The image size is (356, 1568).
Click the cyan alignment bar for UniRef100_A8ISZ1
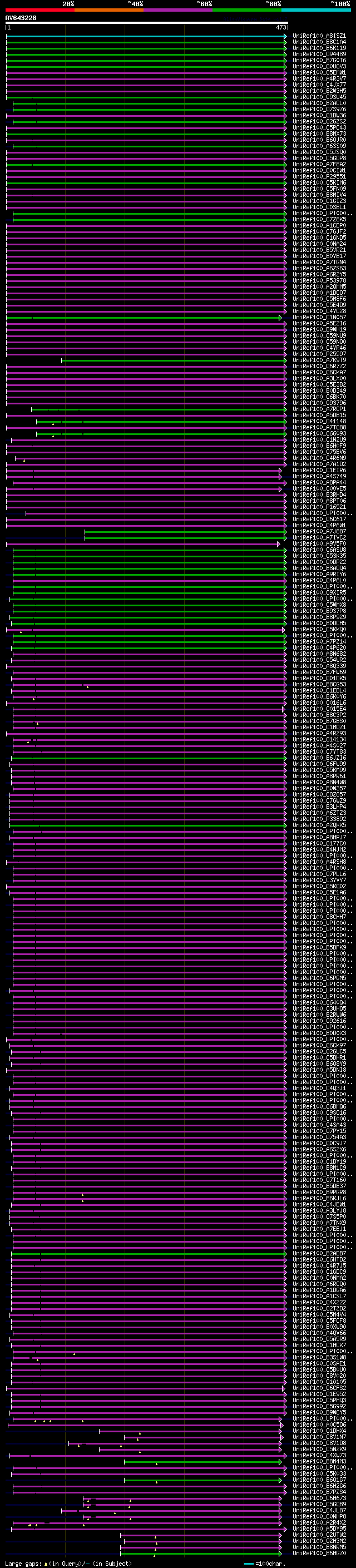(146, 37)
